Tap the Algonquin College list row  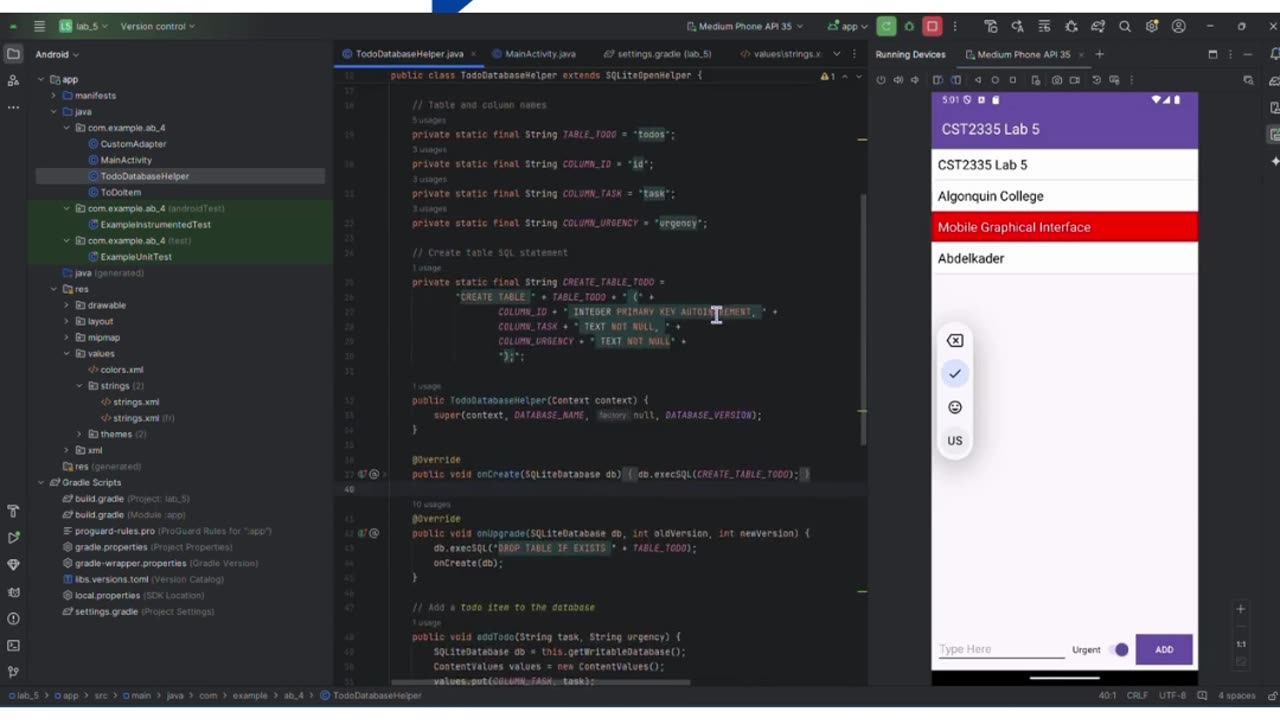[x=1064, y=196]
